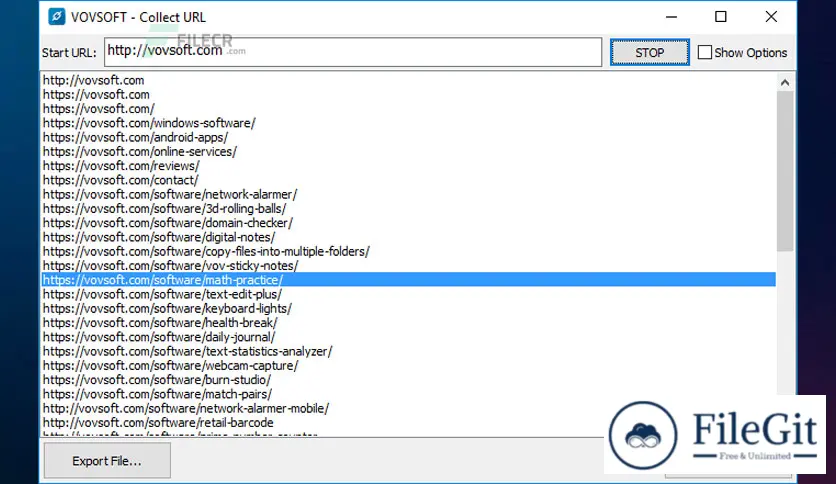Stop the URL collection with STOP button
Viewport: 836px width, 484px height.
tap(649, 52)
